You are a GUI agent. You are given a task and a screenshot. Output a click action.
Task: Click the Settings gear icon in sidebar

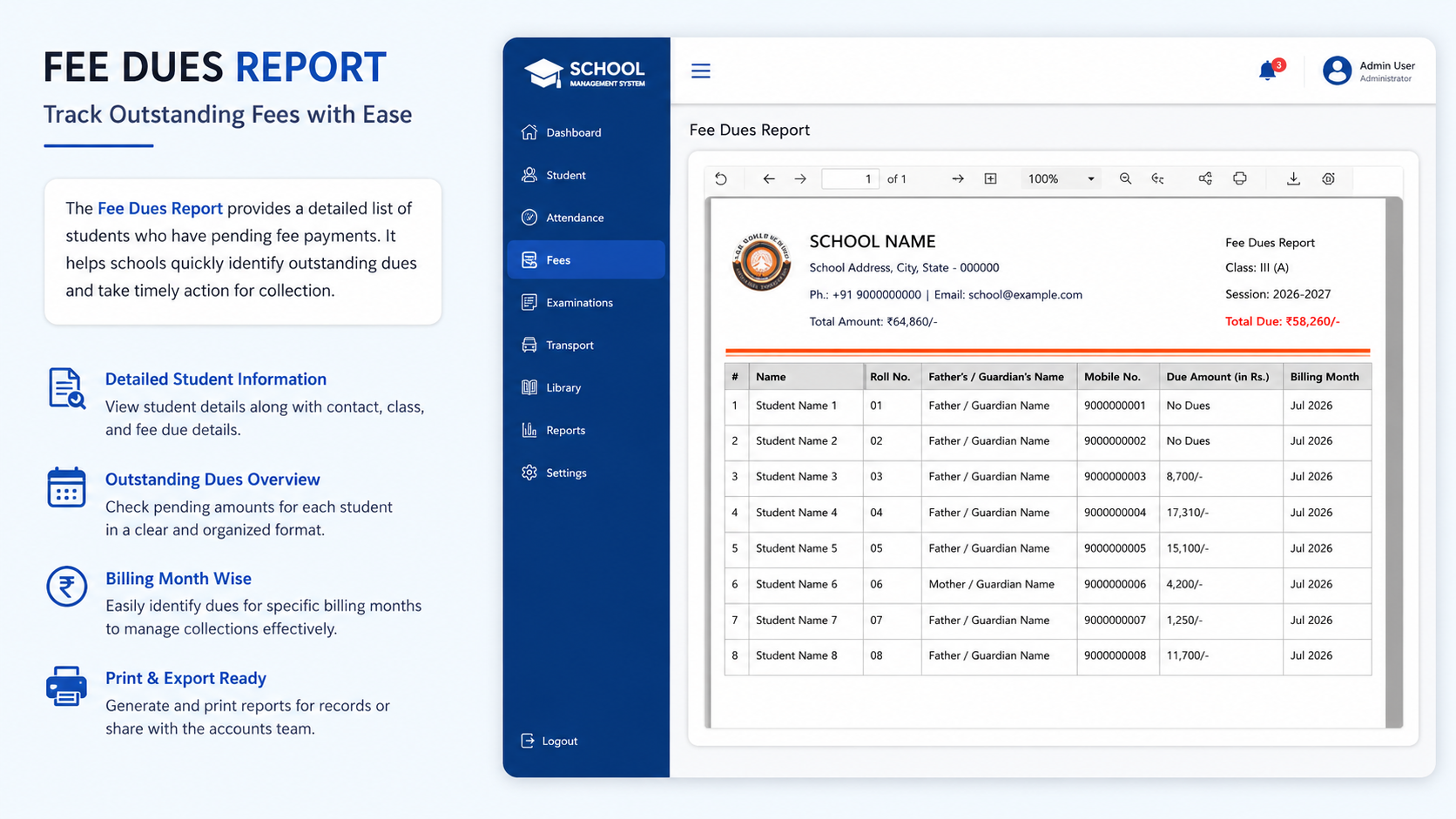coord(529,473)
